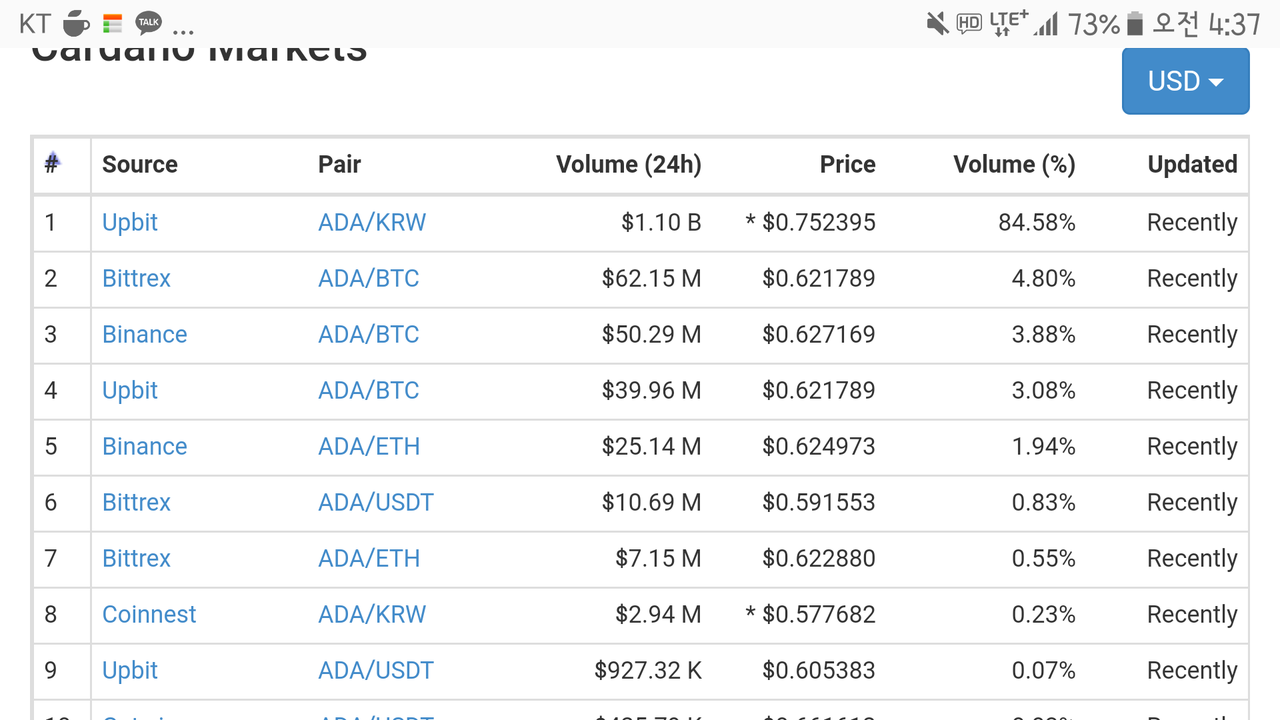Viewport: 1280px width, 720px height.
Task: Open the Upbit link in row 1
Action: (130, 222)
